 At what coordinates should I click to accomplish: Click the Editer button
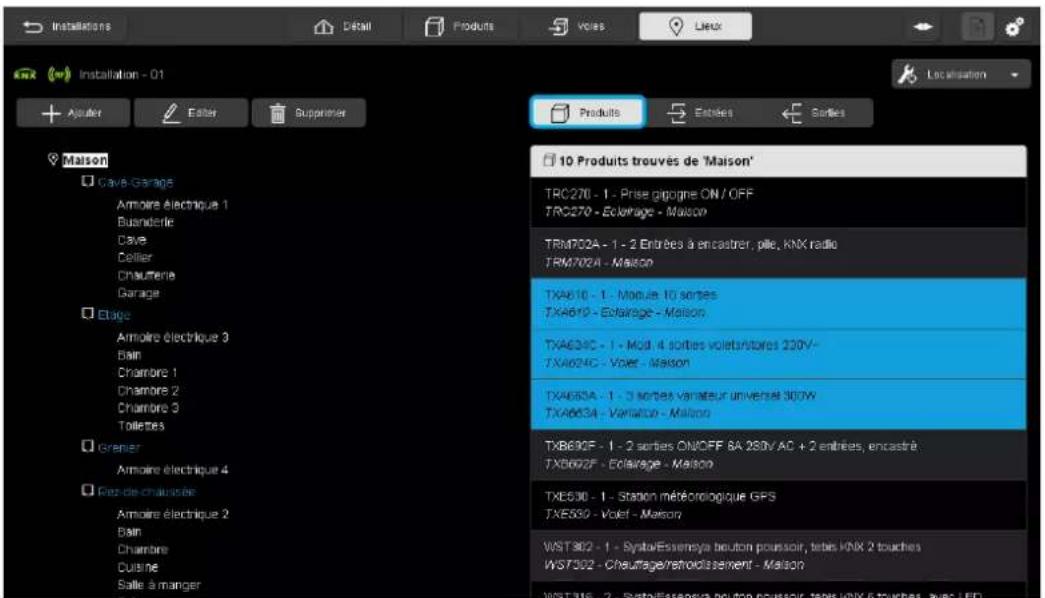tap(191, 113)
